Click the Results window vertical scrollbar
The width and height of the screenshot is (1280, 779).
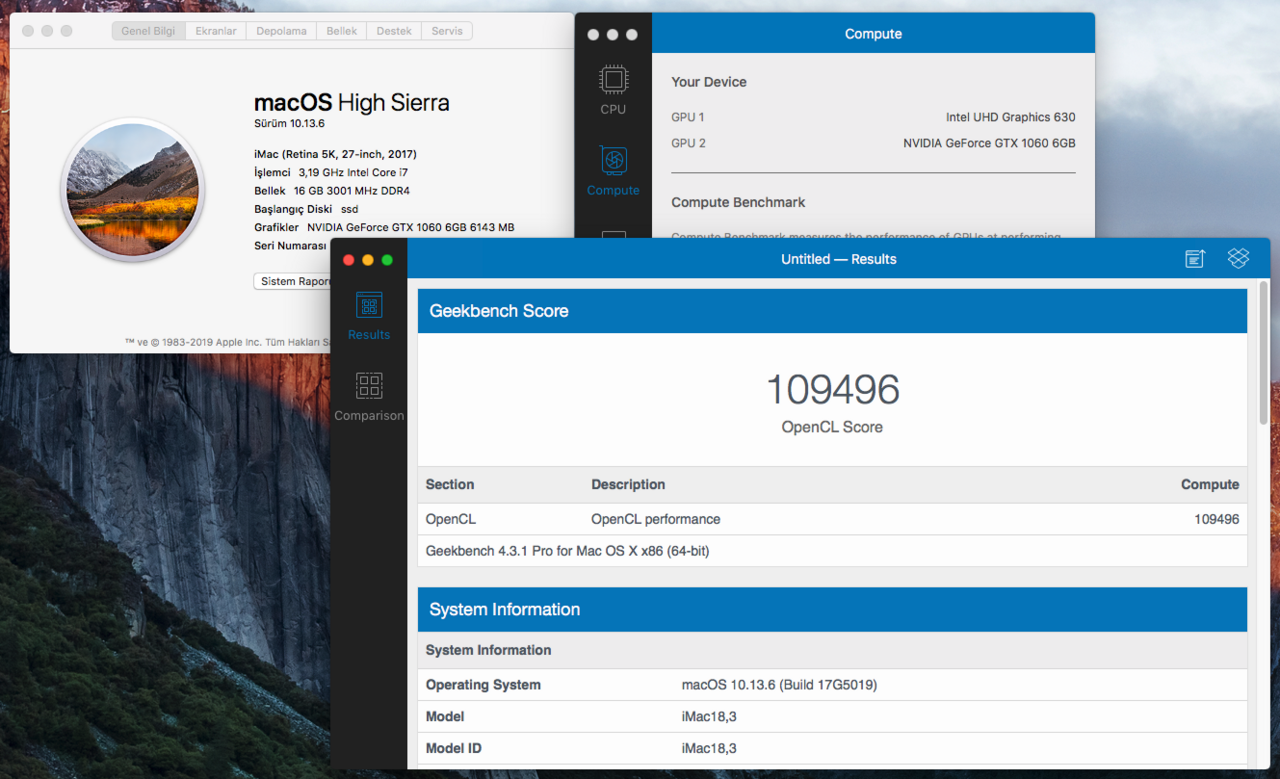tap(1263, 360)
